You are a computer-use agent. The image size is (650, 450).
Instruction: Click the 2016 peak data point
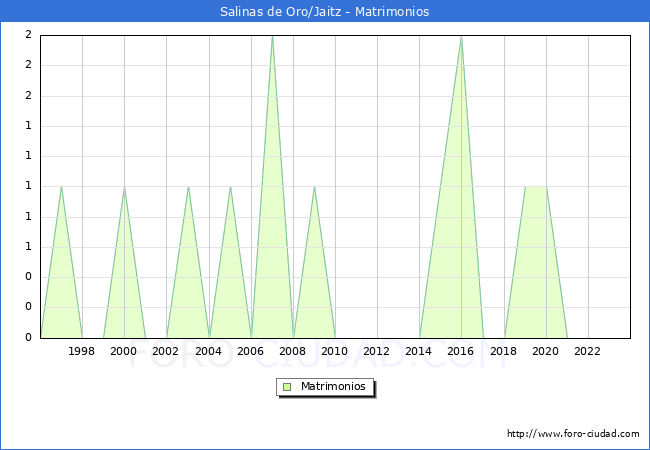pyautogui.click(x=461, y=36)
